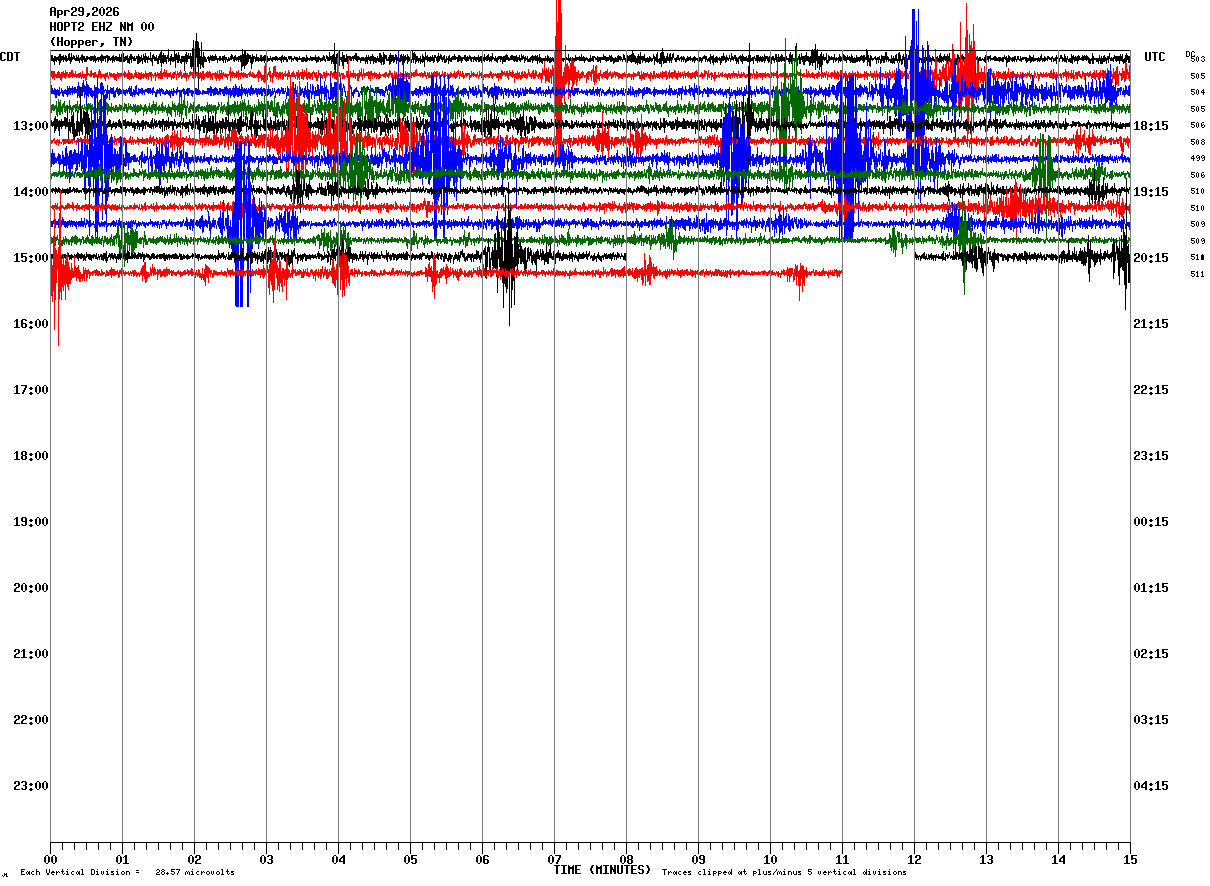Viewport: 1210px width, 886px height.
Task: Pick the 19:00 CDT time marker
Action: 31,522
